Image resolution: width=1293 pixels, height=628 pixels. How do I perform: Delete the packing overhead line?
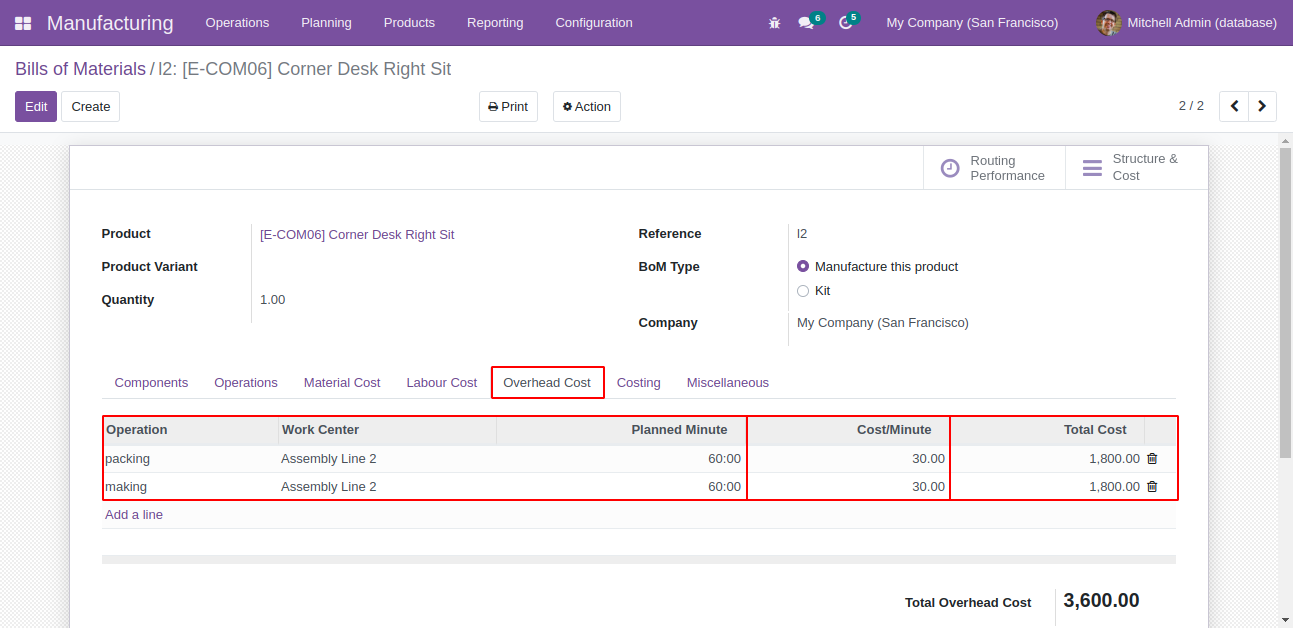point(1152,459)
